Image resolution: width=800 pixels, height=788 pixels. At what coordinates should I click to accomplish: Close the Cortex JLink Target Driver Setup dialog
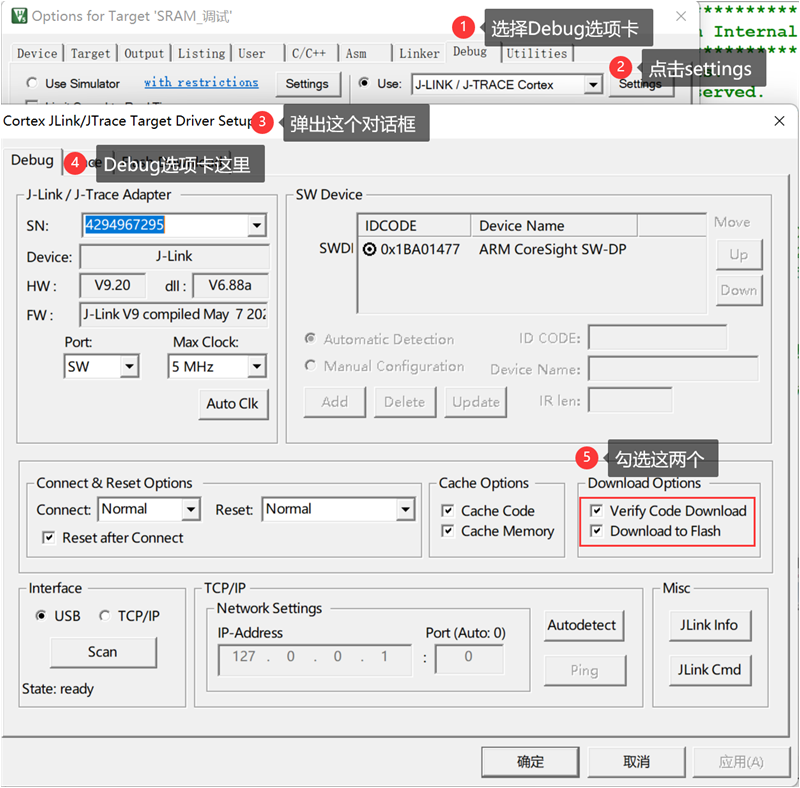[779, 121]
